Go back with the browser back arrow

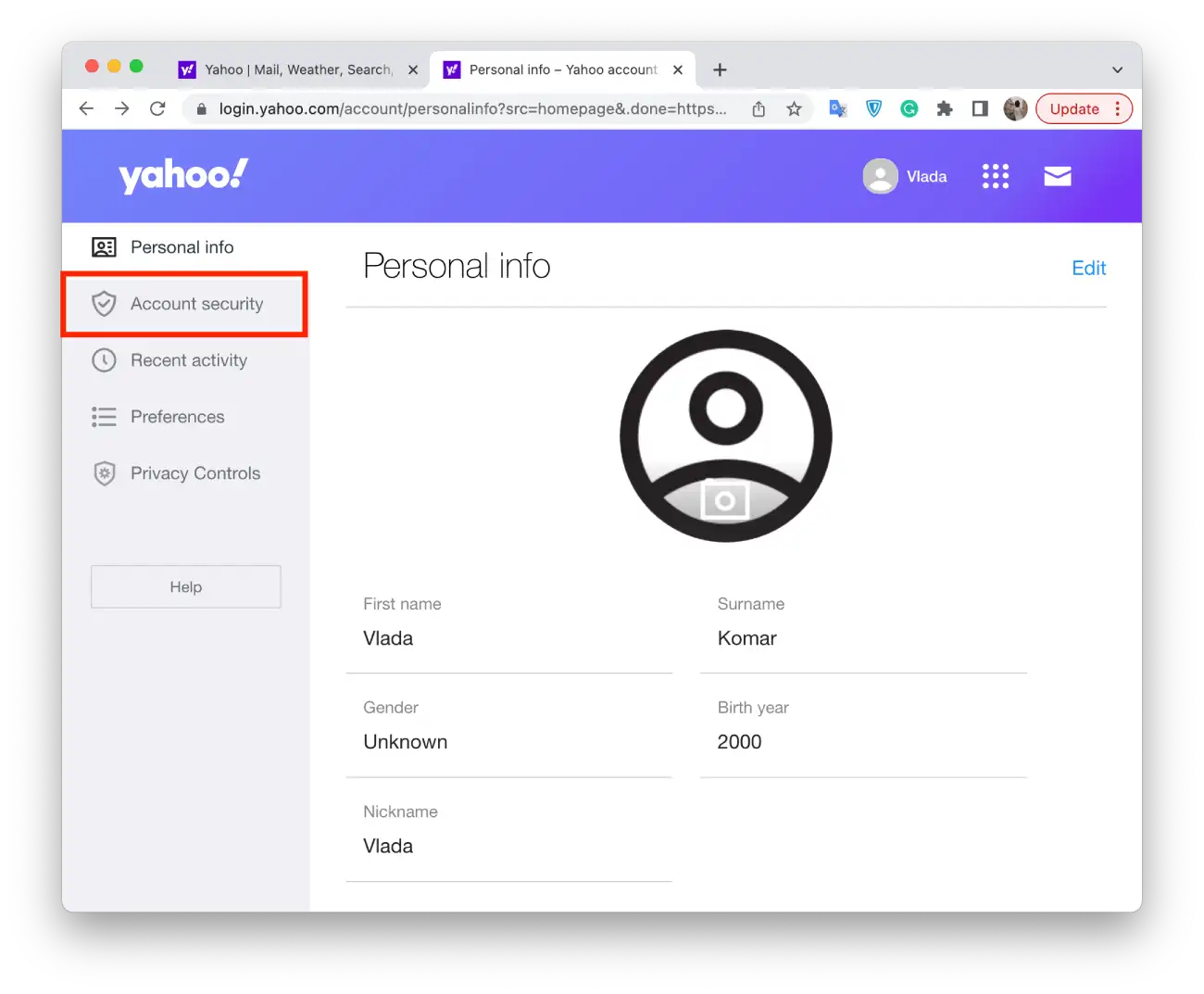tap(86, 108)
